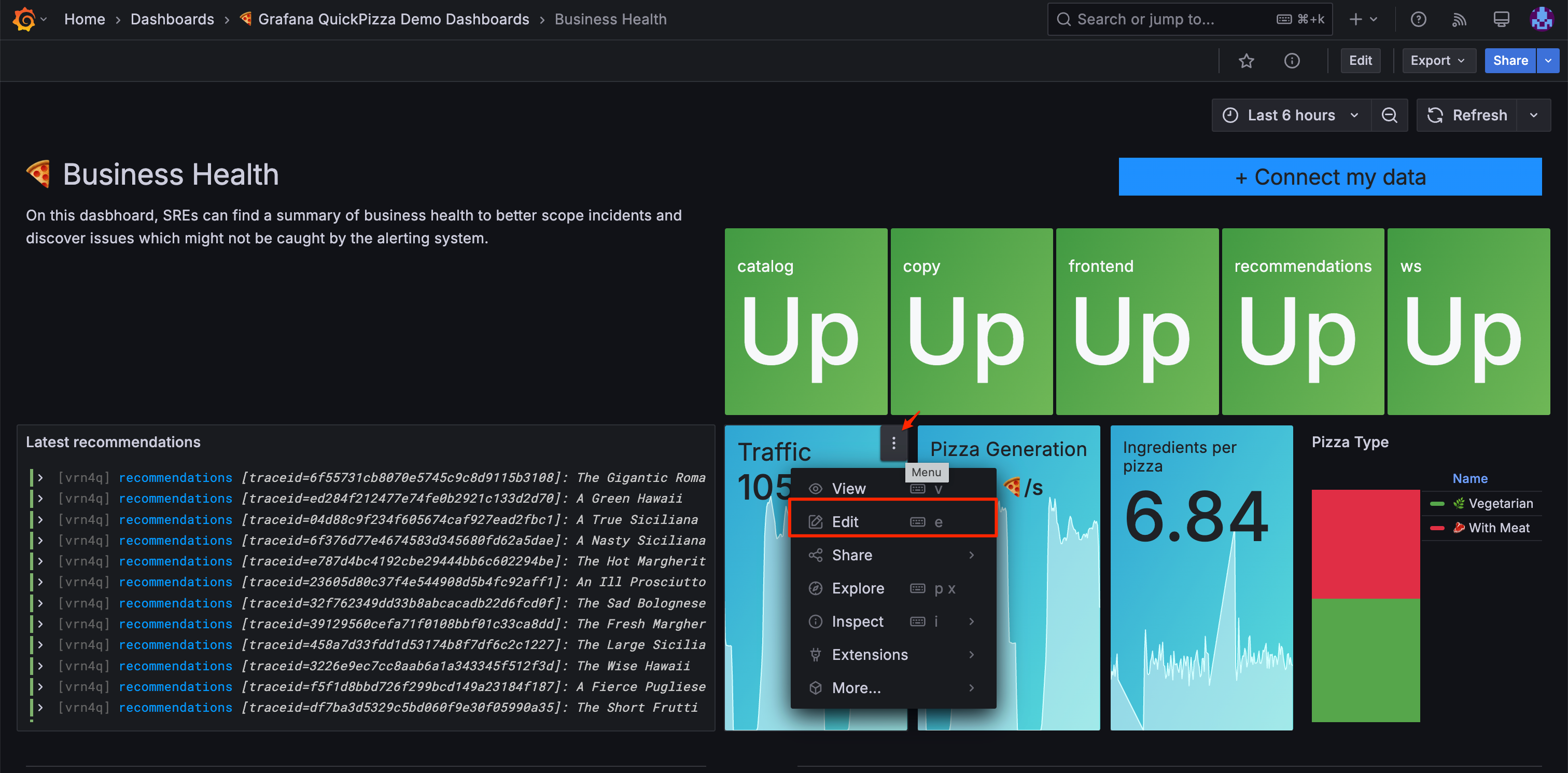Screen dimensions: 1568x773
Task: Click the catalog Up status tile
Action: pos(805,322)
